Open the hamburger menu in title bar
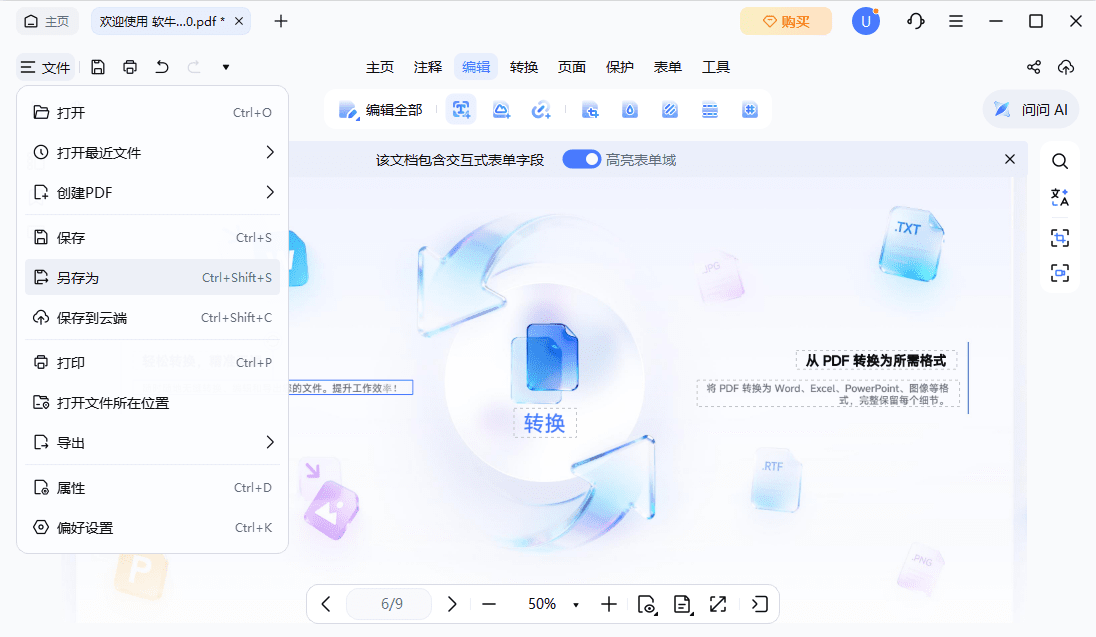The height and width of the screenshot is (637, 1096). [956, 22]
